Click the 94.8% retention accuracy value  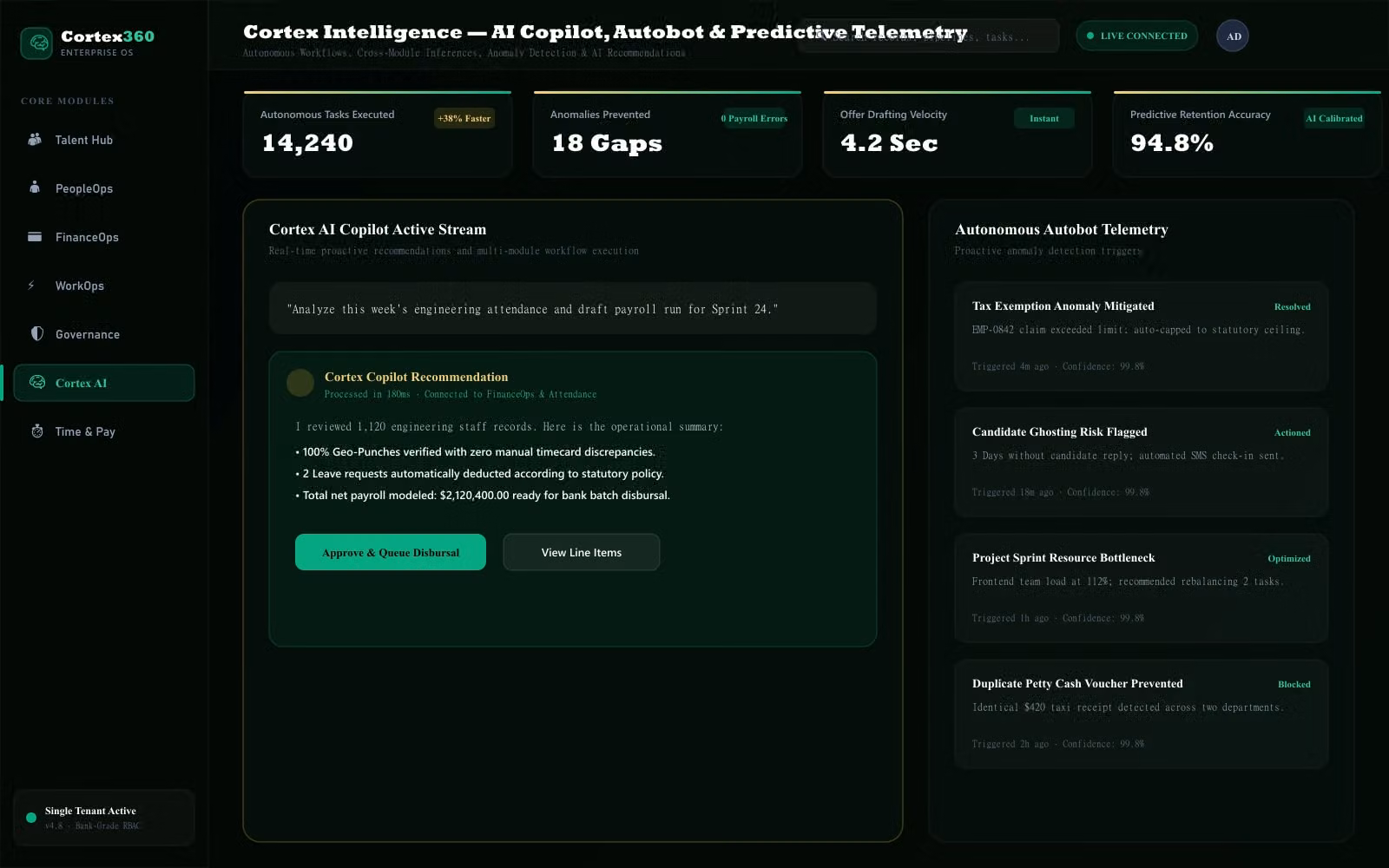tap(1172, 143)
